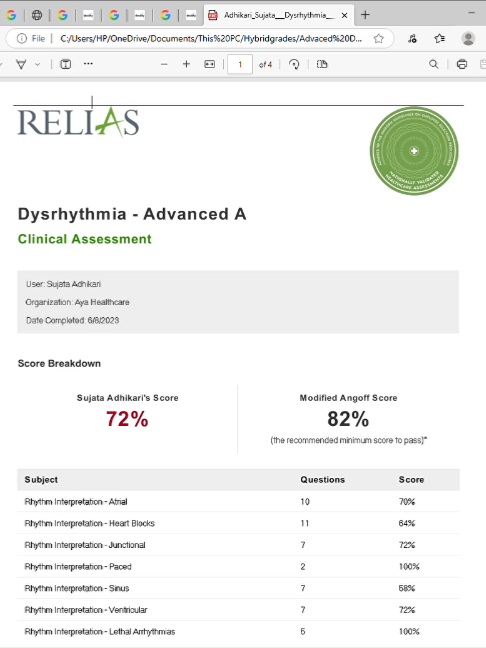Image resolution: width=486 pixels, height=648 pixels.
Task: Click the Rhythm Interpretation - Sinus row
Action: pyautogui.click(x=238, y=588)
